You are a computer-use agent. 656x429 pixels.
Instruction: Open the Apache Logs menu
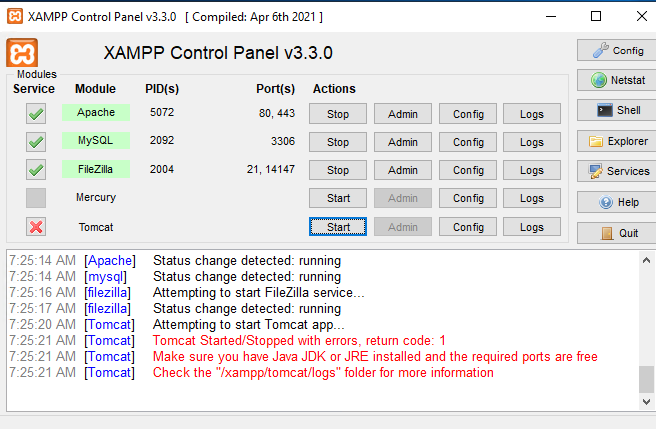pyautogui.click(x=532, y=114)
